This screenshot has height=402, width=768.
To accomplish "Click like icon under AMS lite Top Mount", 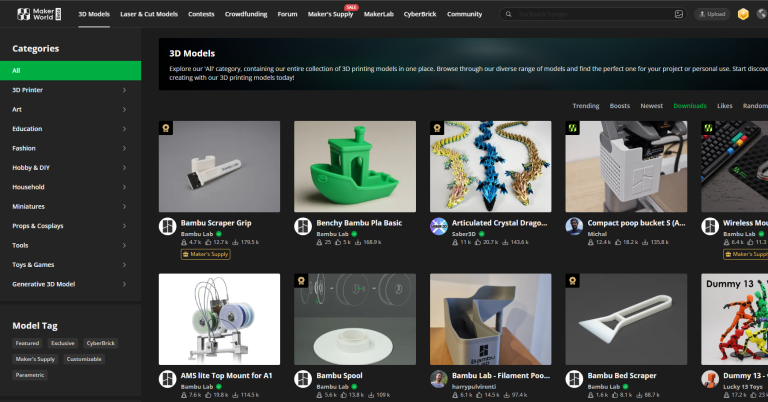I will pos(208,395).
